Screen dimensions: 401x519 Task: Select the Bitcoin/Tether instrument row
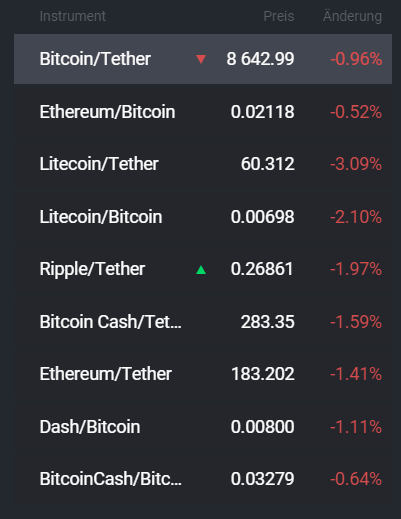click(x=203, y=59)
